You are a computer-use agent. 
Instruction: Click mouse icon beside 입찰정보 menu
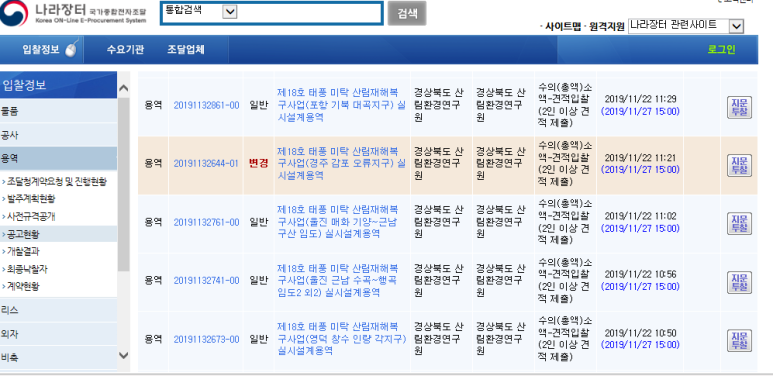click(x=71, y=50)
